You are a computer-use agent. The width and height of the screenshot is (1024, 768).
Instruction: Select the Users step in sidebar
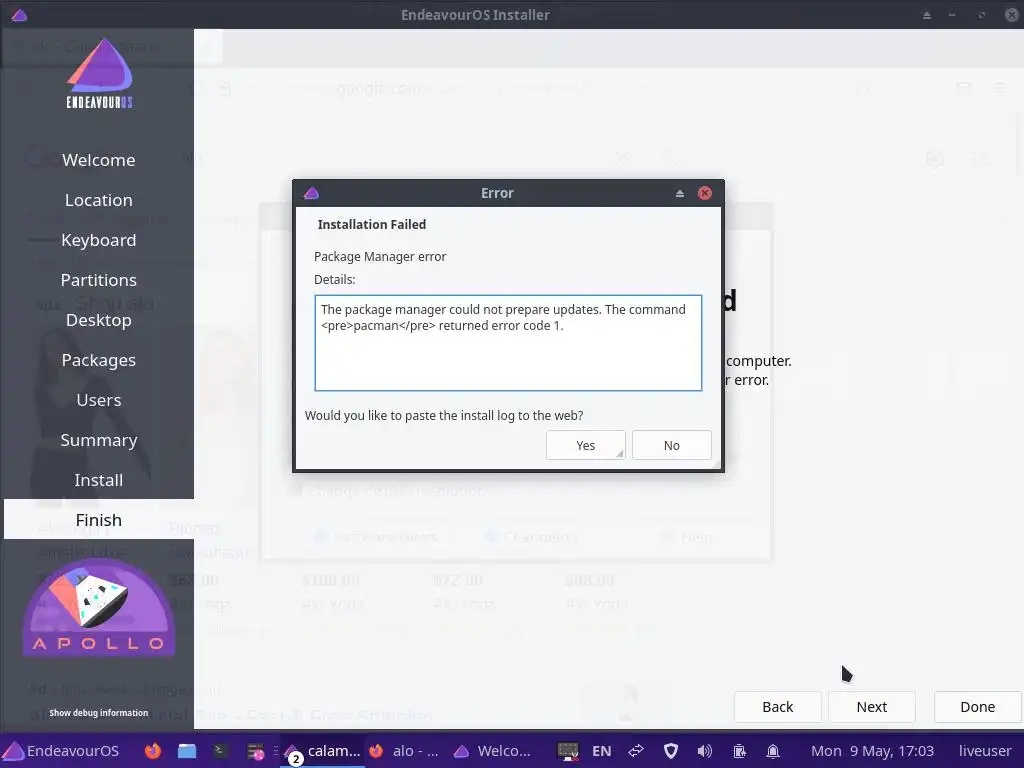pyautogui.click(x=99, y=400)
